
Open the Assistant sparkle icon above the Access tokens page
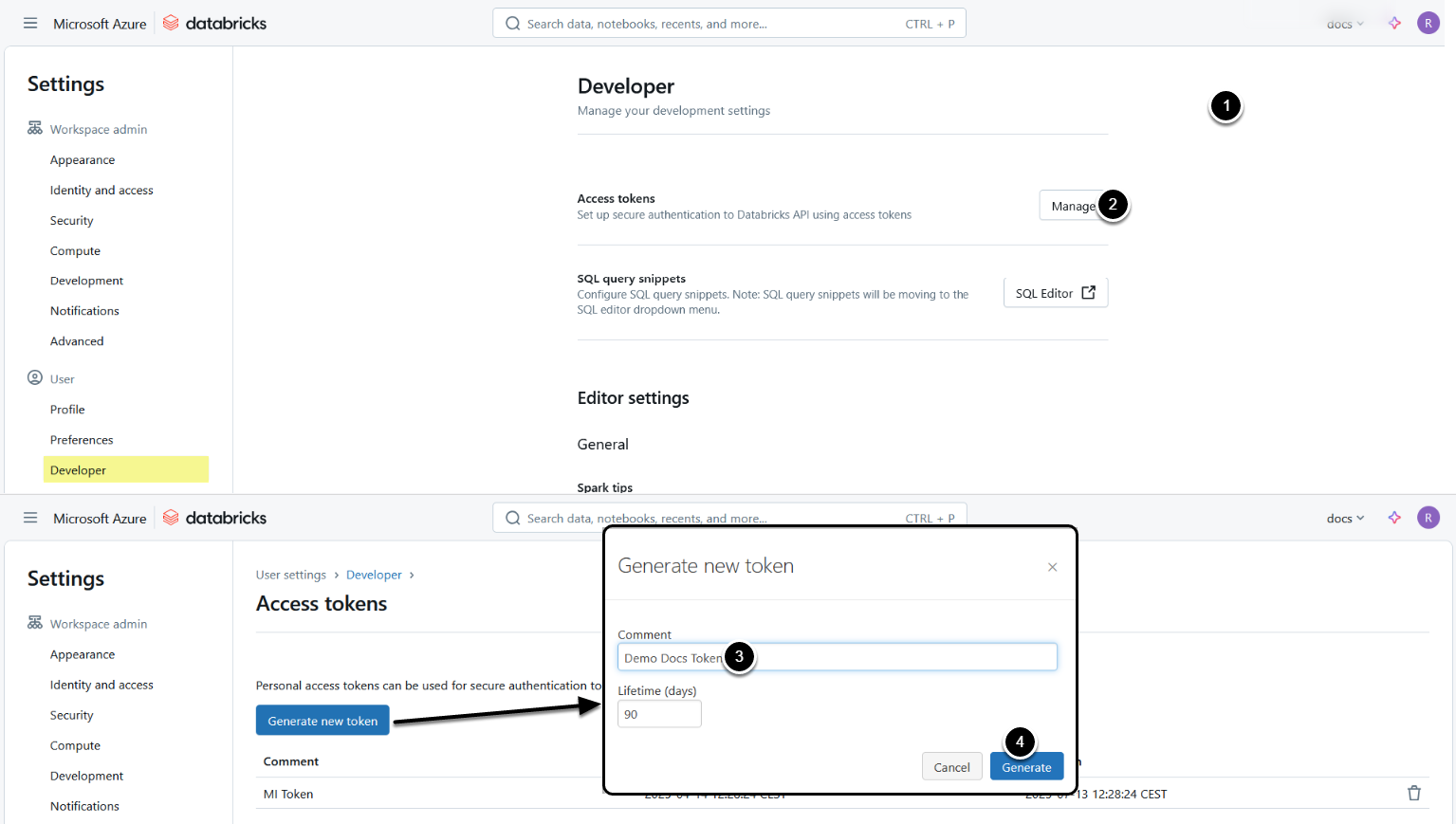[1394, 518]
